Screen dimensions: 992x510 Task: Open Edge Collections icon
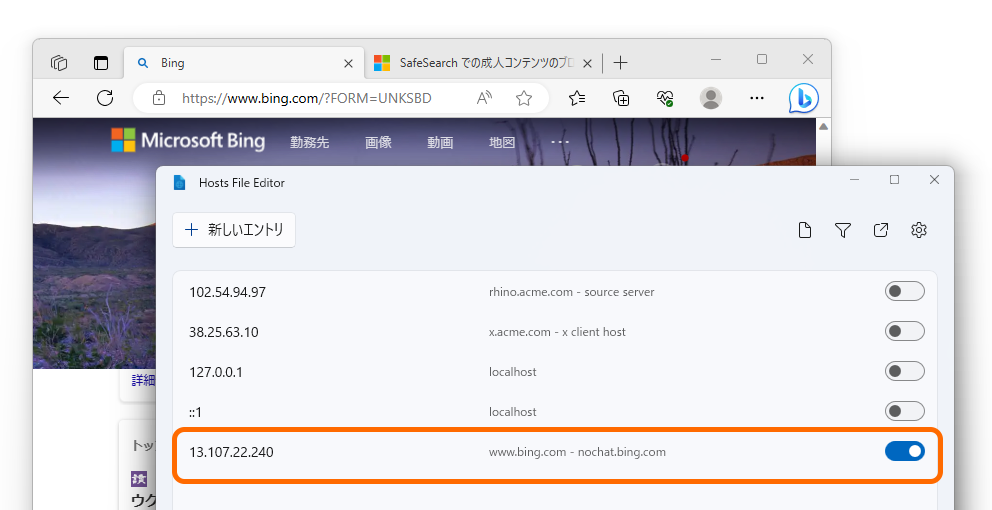point(621,98)
